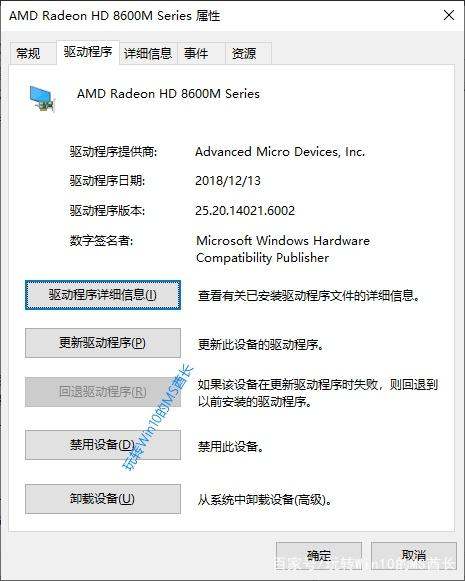Click the AMD Radeon HD 8600M Series device name
This screenshot has height=581, width=465.
point(168,94)
